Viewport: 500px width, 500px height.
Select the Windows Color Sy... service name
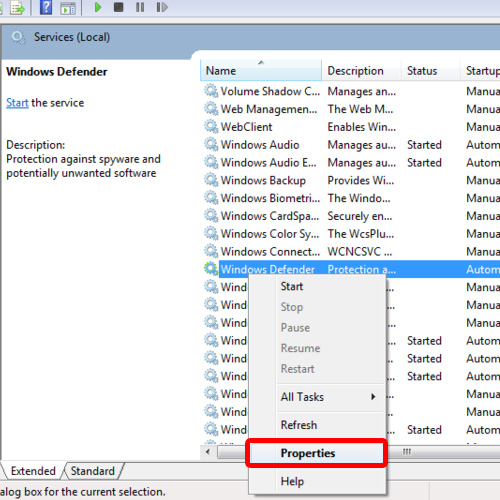point(270,234)
